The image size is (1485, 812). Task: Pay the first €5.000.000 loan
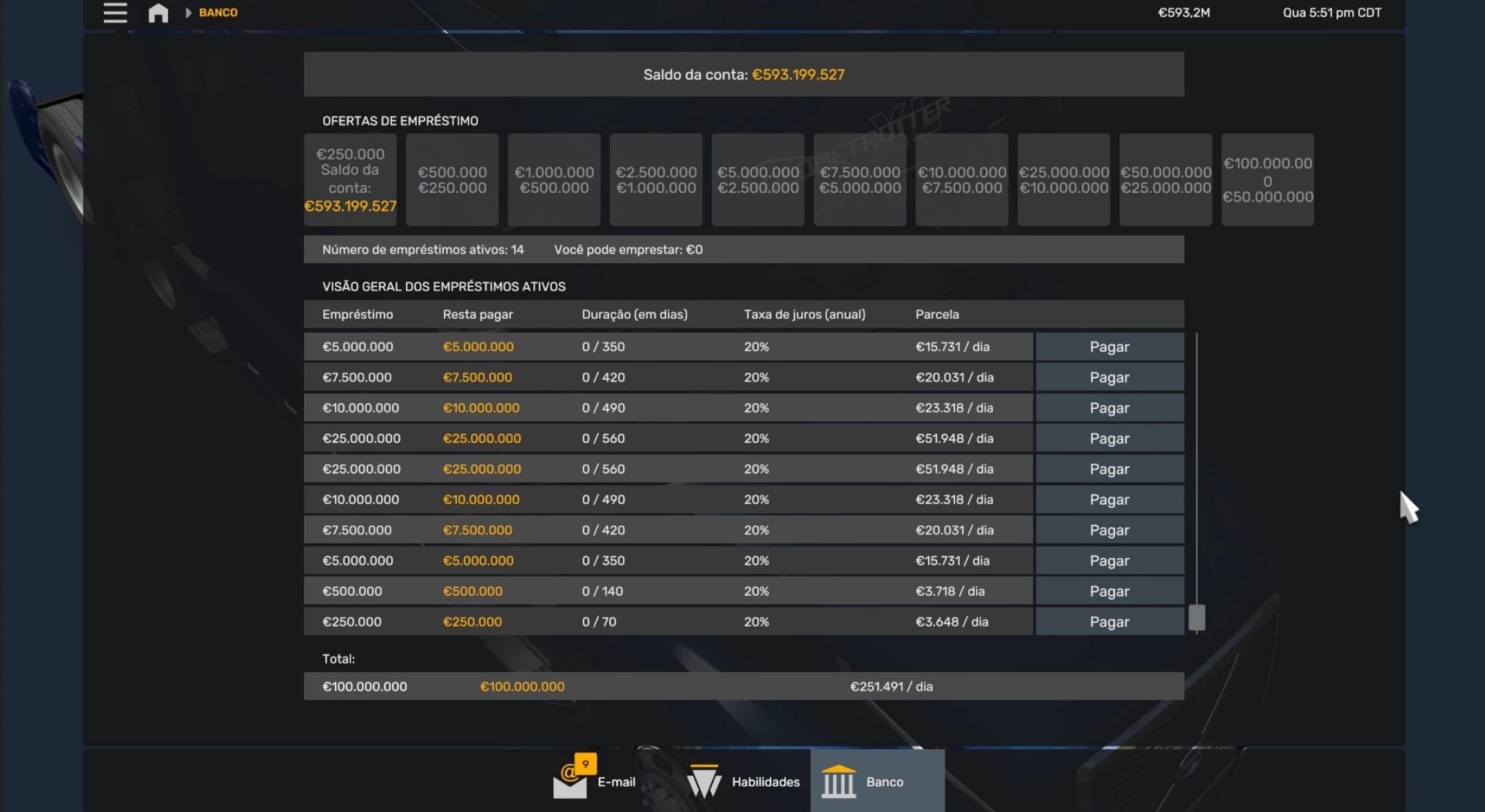coord(1109,346)
